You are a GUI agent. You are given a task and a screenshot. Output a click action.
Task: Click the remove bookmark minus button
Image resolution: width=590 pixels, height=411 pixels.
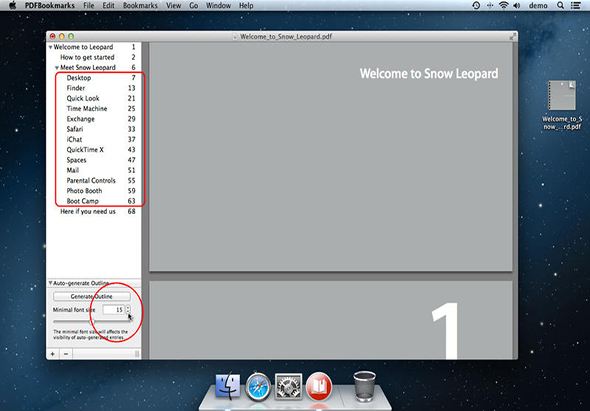click(66, 354)
